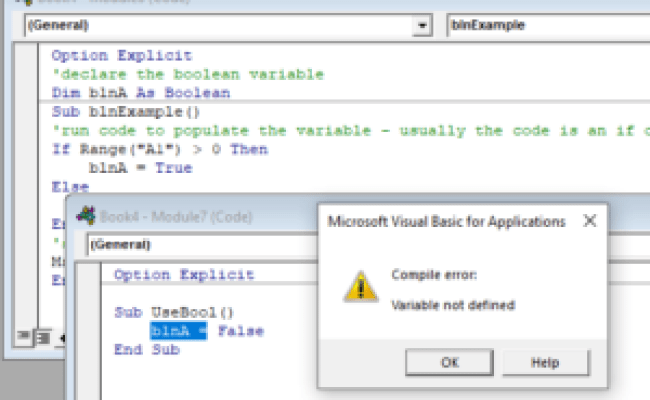Click the warning icon in the error dialog
Screen dimensions: 650x400
361,286
